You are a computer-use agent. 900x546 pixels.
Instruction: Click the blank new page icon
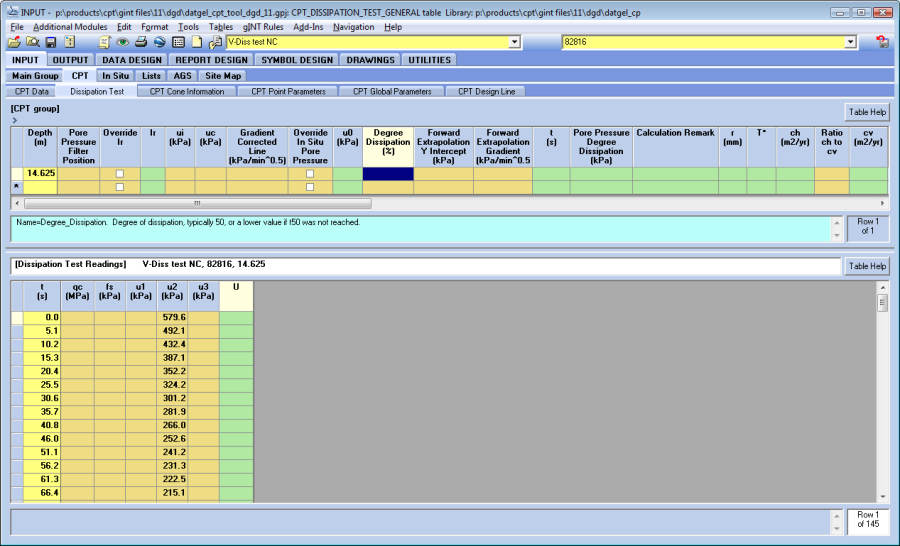point(197,42)
